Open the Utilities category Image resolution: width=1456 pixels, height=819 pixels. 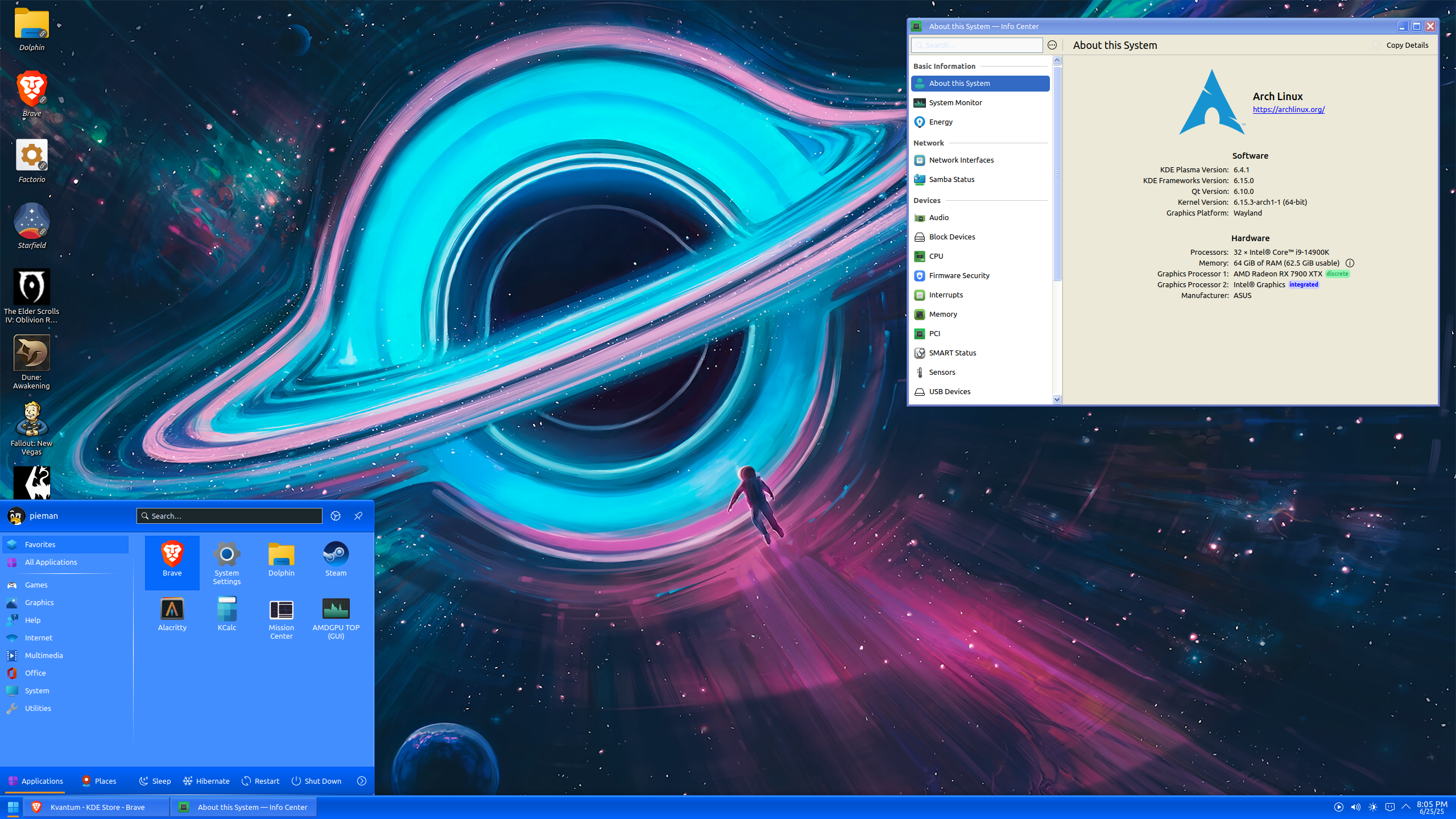coord(65,708)
